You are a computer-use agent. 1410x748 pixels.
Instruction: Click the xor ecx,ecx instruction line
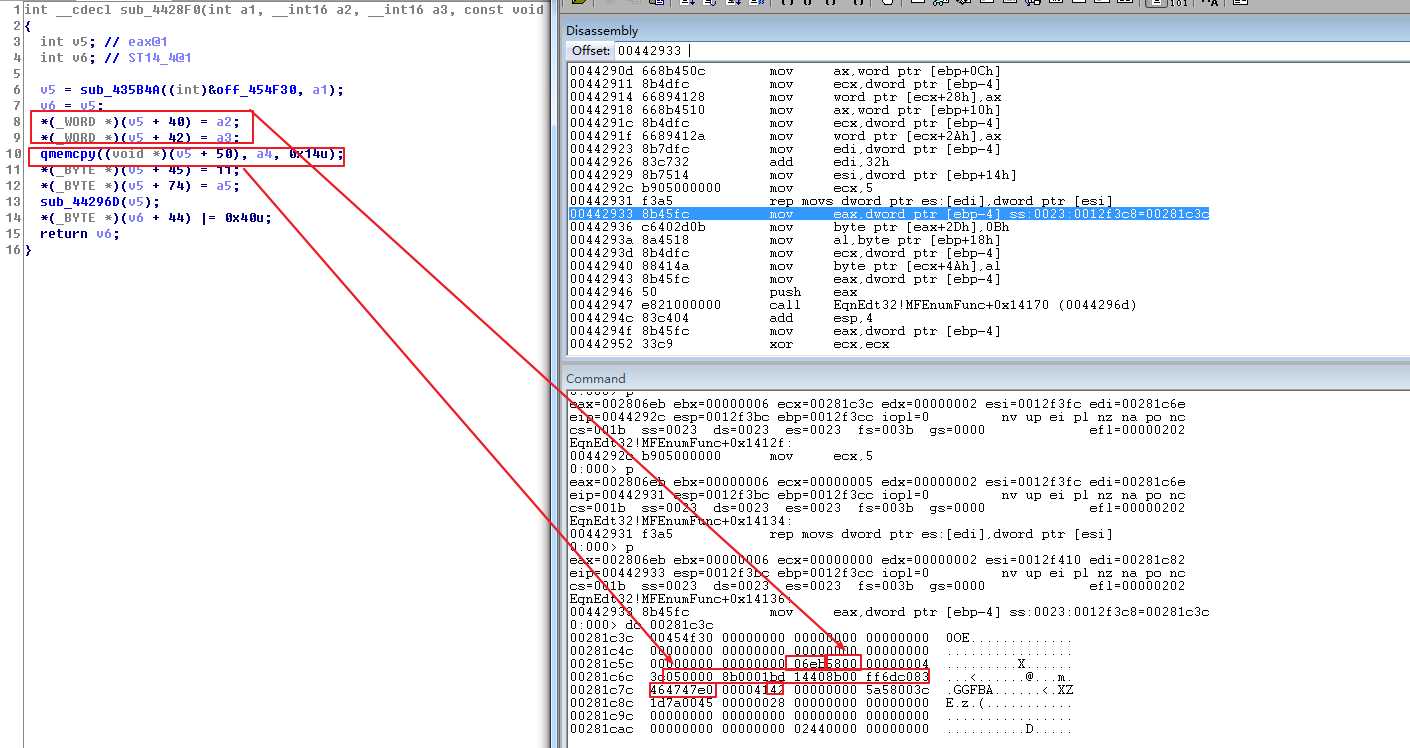723,344
